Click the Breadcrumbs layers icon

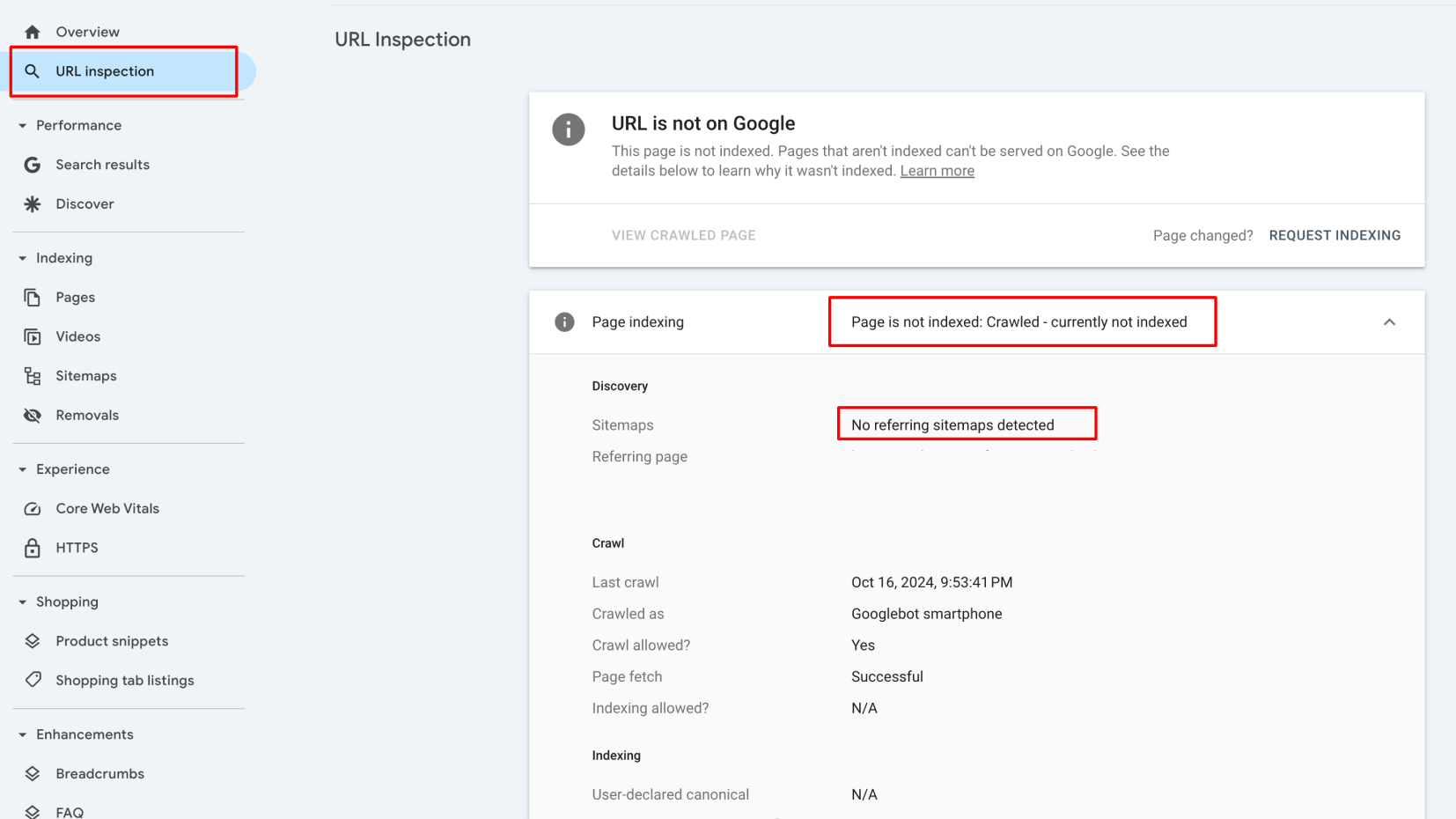pos(33,773)
